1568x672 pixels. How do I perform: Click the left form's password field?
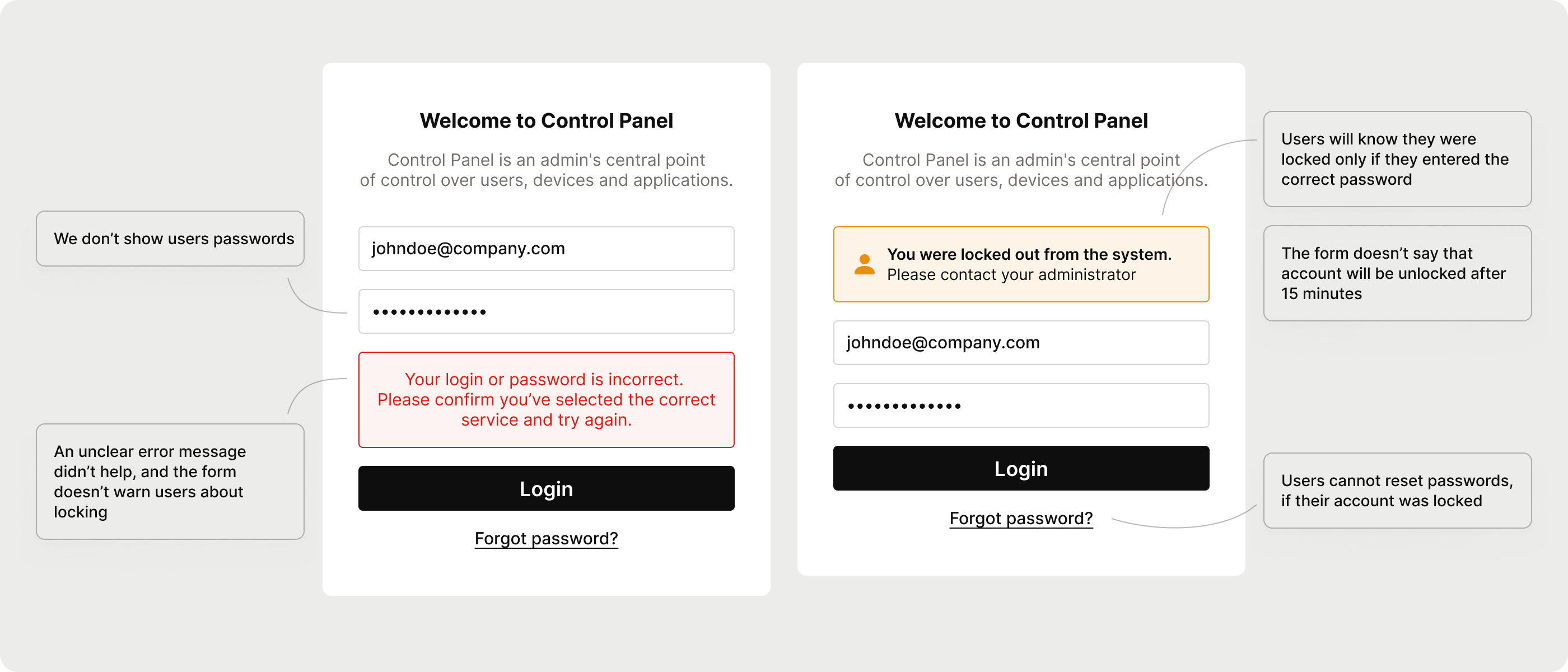[x=546, y=311]
